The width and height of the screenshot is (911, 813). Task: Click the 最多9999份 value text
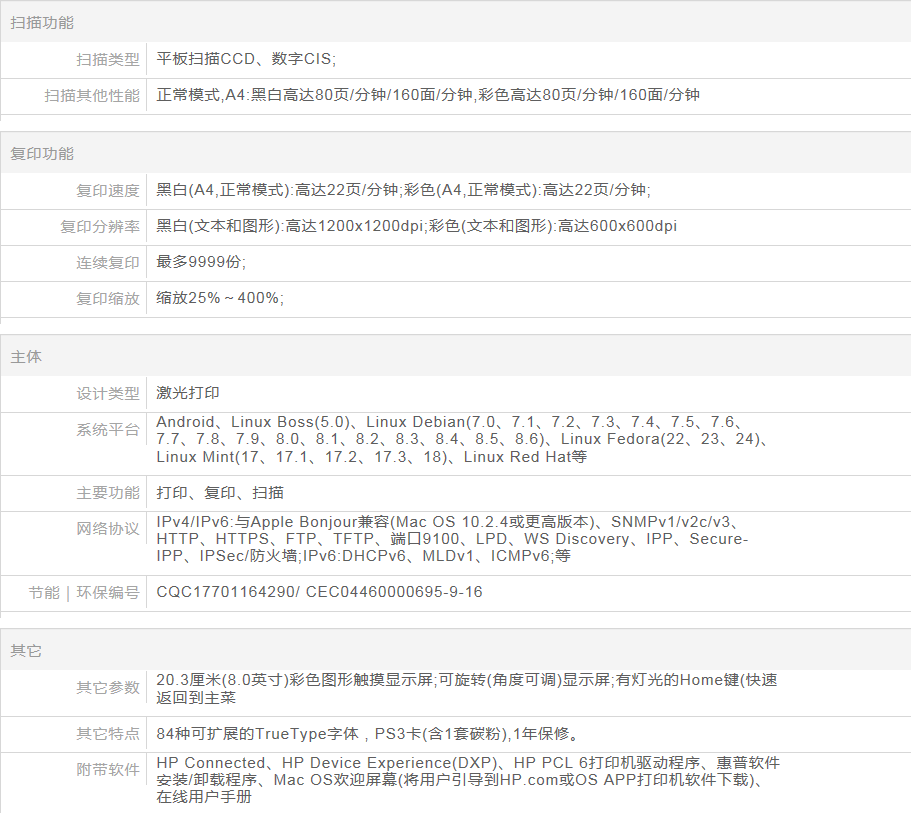[201, 262]
